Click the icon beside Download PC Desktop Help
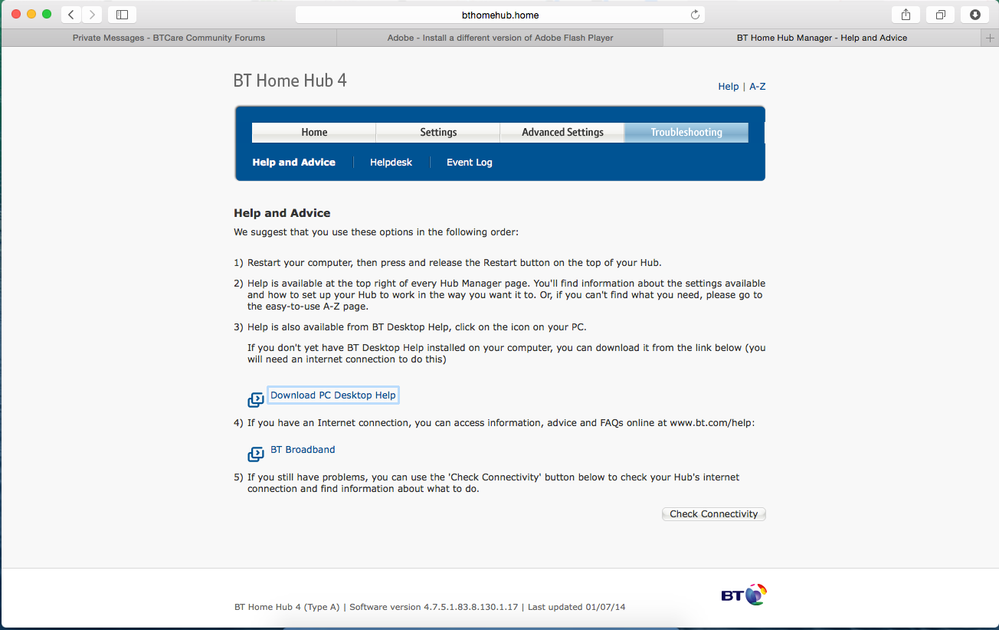The image size is (999, 630). [x=255, y=399]
